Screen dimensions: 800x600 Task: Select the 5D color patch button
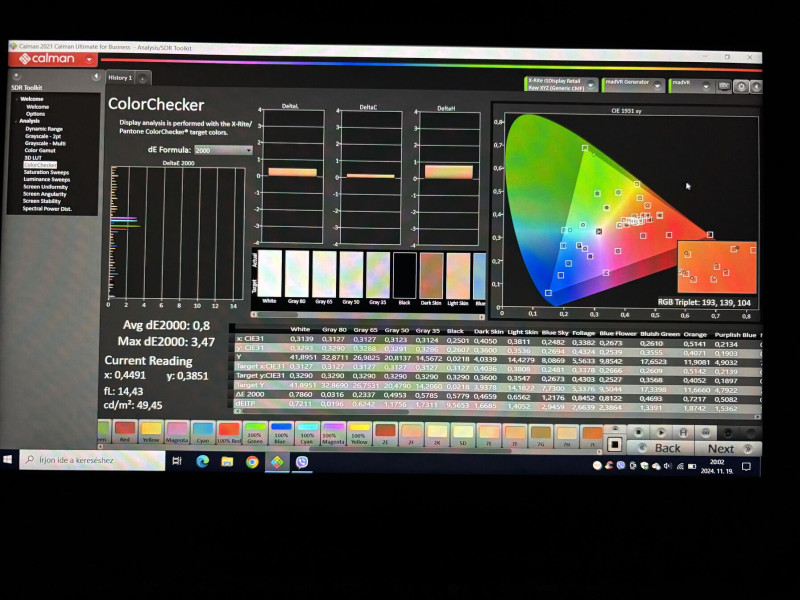pyautogui.click(x=463, y=435)
